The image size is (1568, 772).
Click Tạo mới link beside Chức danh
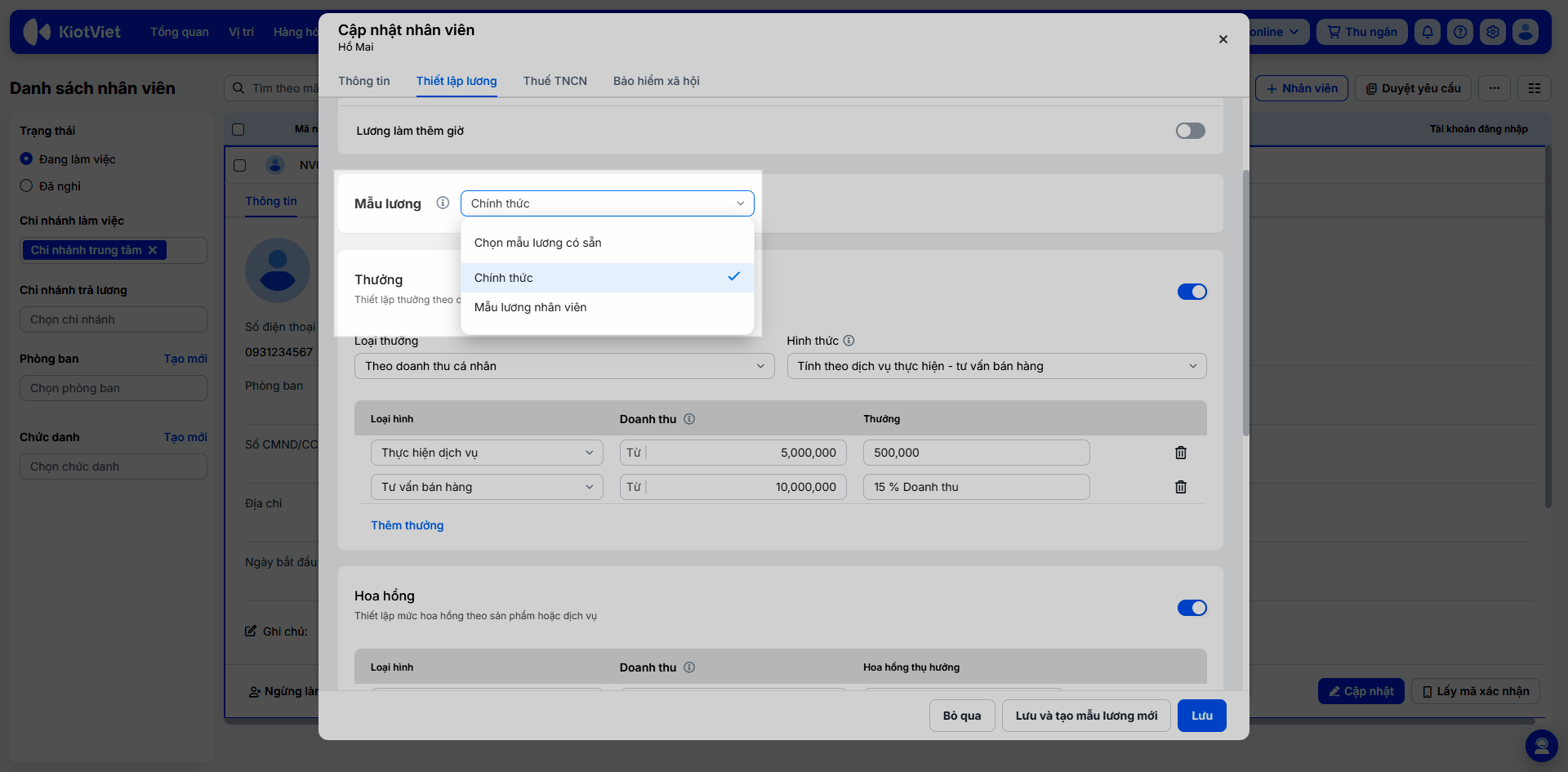click(185, 437)
